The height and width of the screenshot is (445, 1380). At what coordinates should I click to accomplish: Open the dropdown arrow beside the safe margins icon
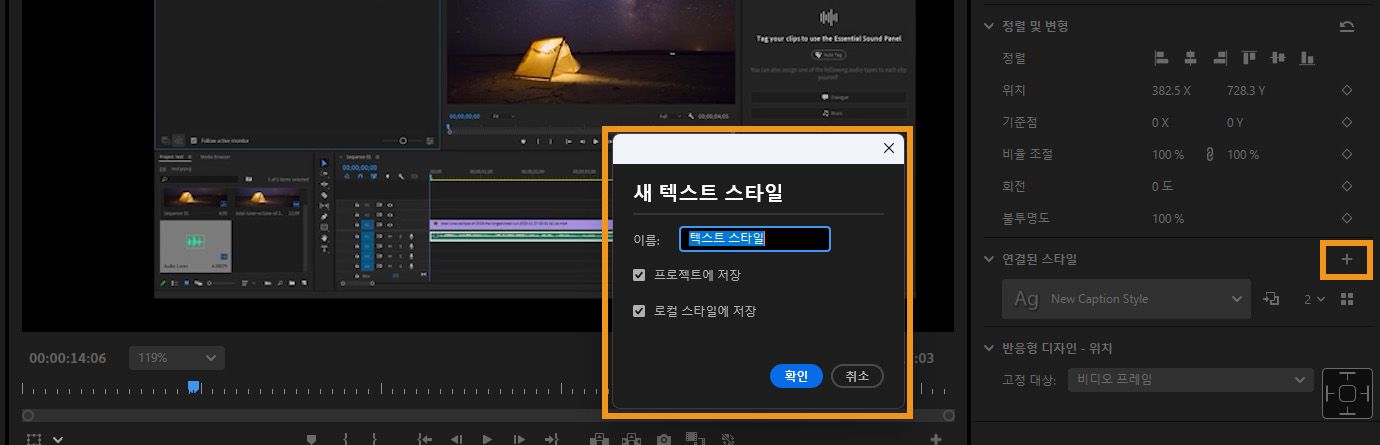(58, 439)
